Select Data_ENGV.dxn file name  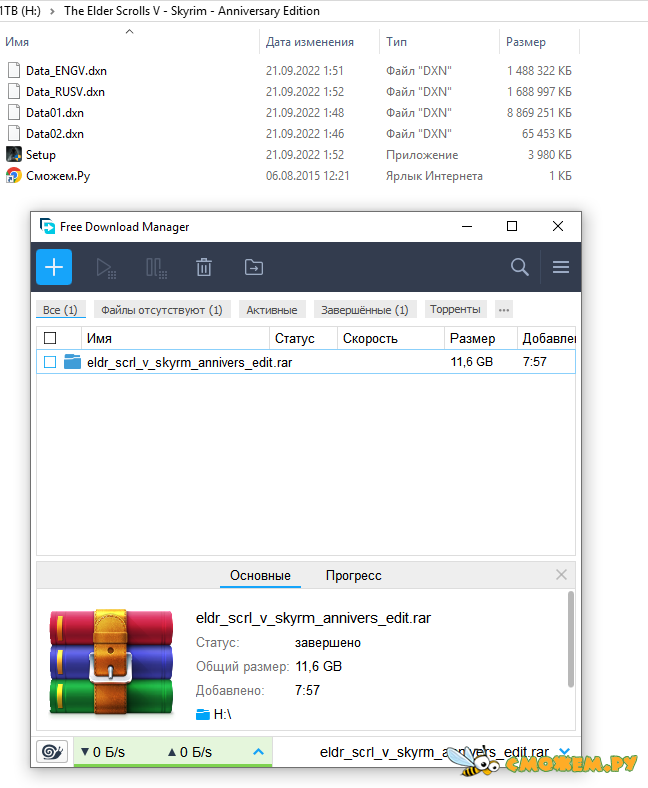point(66,71)
